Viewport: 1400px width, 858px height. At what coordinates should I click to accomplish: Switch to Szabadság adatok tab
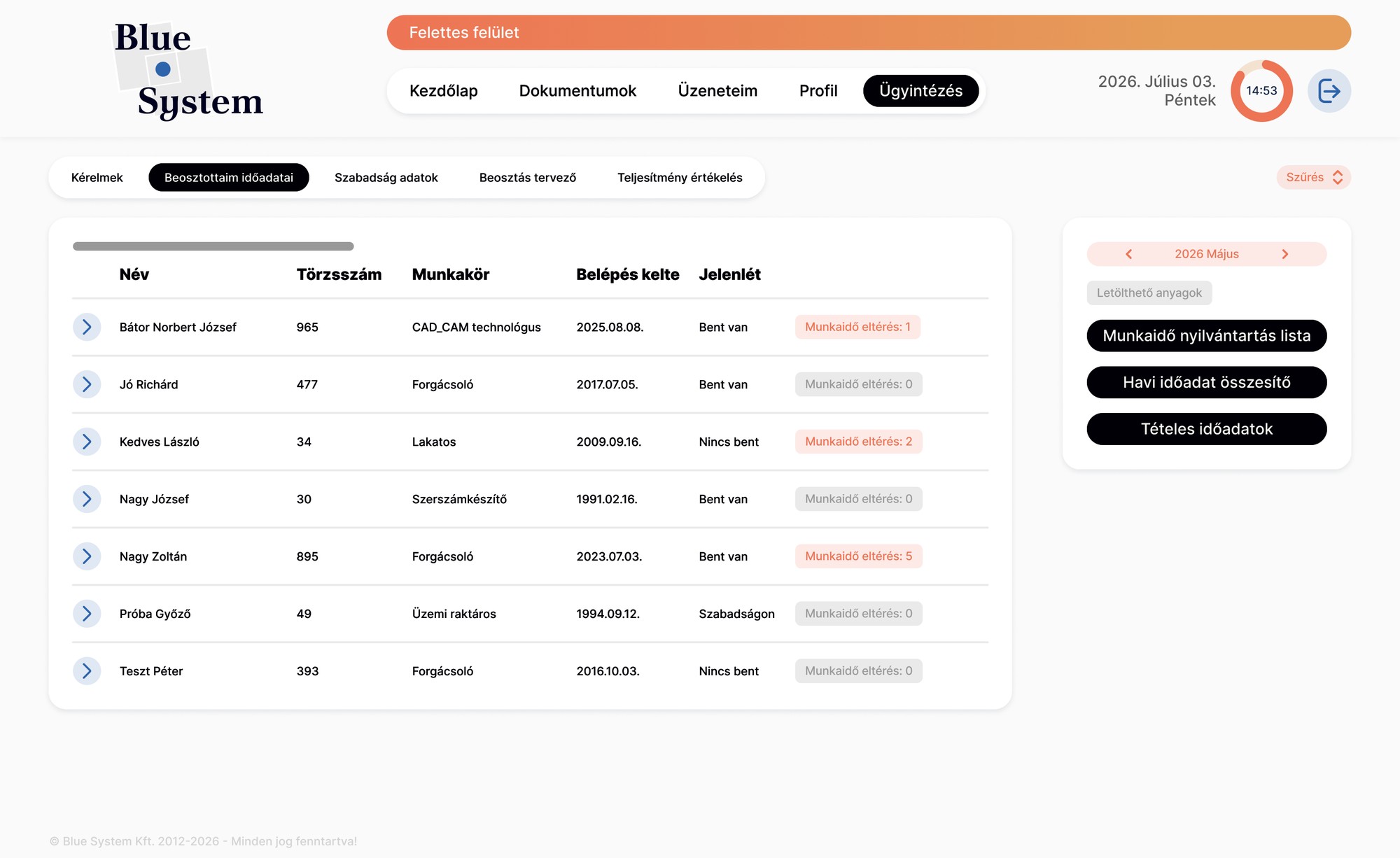pyautogui.click(x=386, y=177)
